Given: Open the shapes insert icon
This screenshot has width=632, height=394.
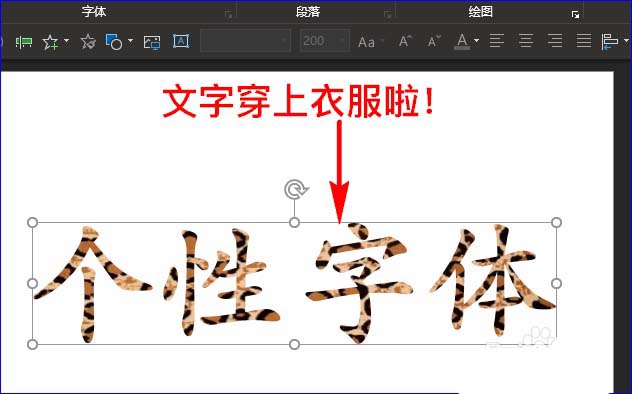Looking at the screenshot, I should tap(114, 41).
